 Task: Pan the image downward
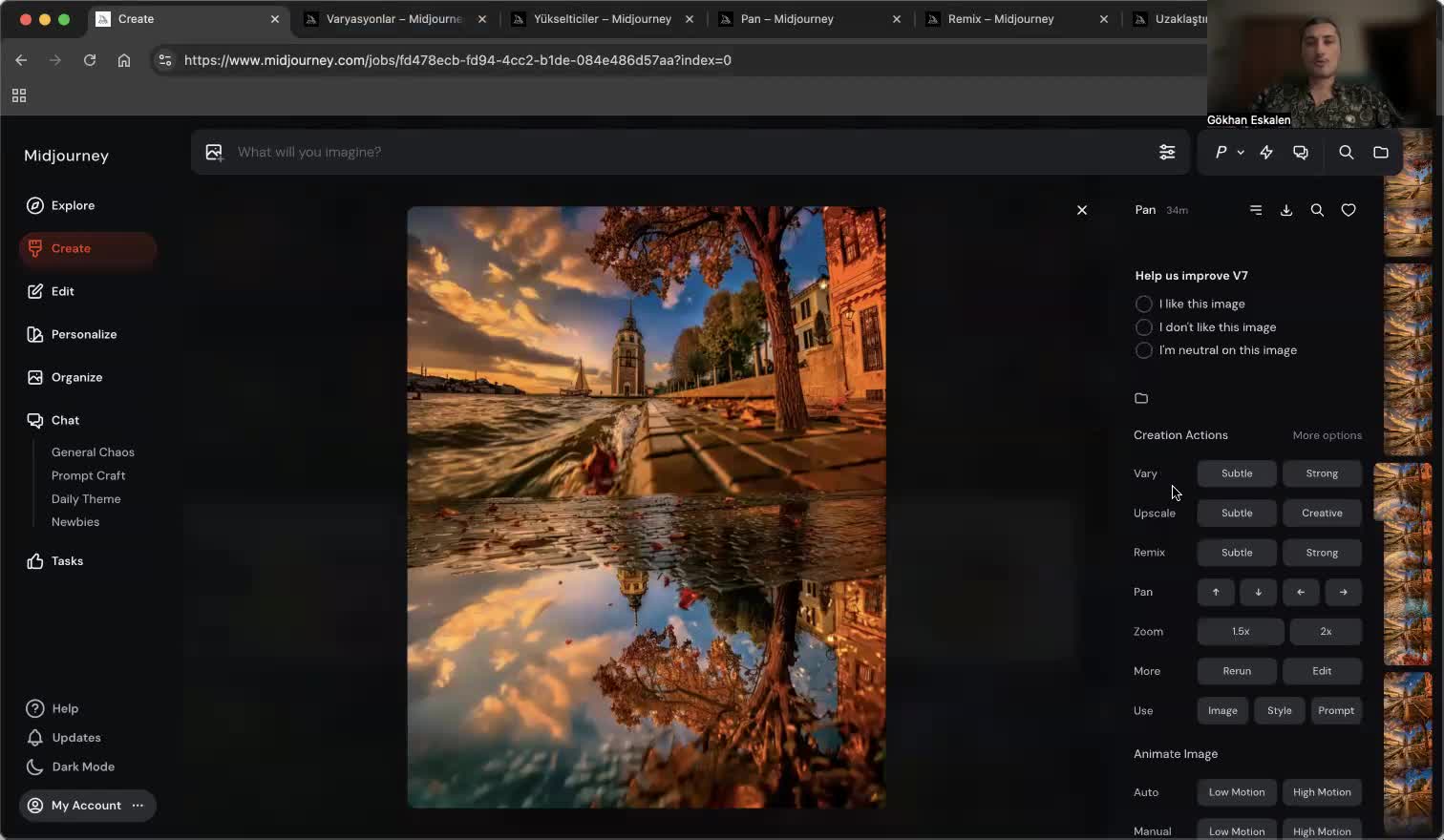point(1259,592)
